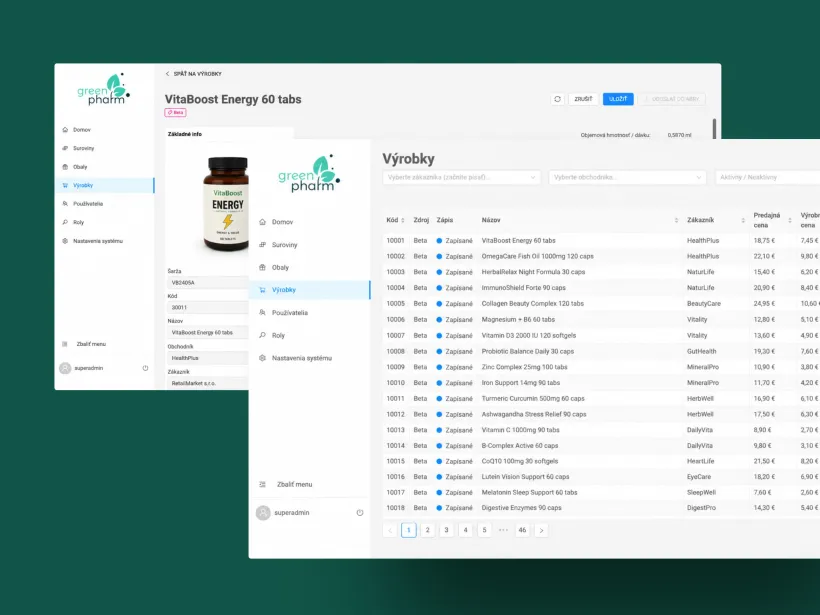Click the VitaBoost Energy bottle image
820x615 pixels.
point(226,204)
